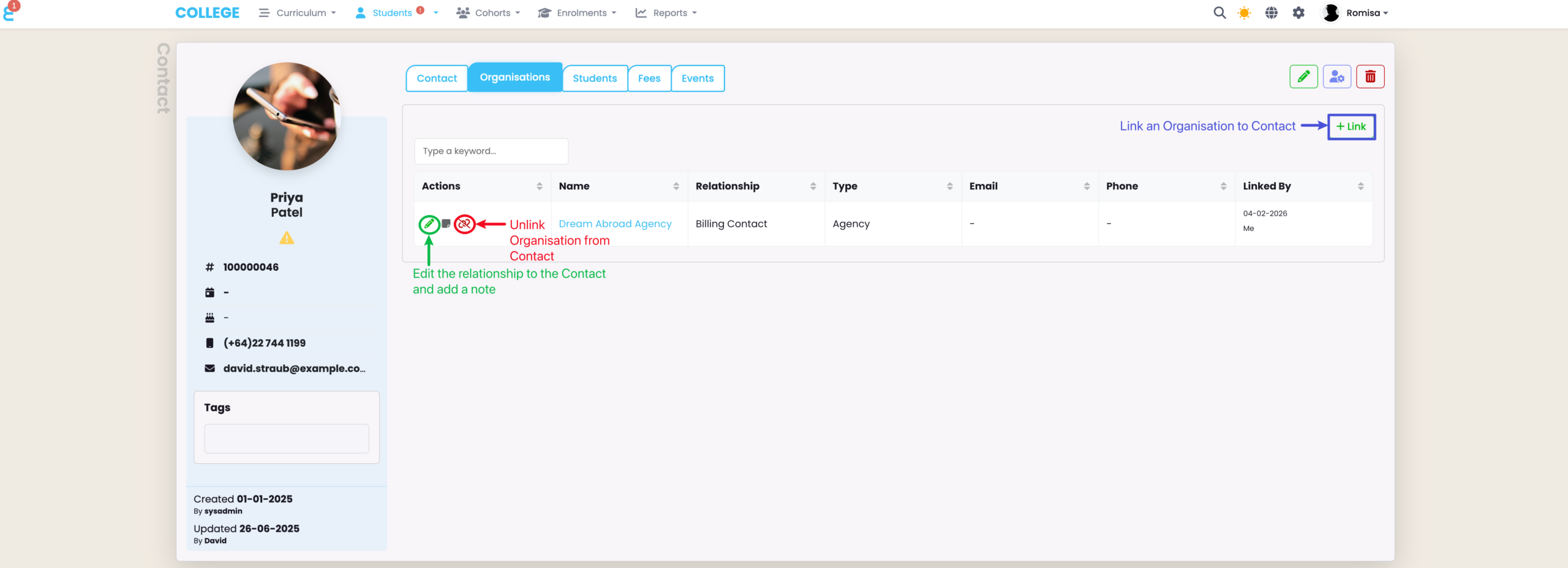Click the green edit relationship pencil icon
This screenshot has height=568, width=1568.
coord(429,224)
